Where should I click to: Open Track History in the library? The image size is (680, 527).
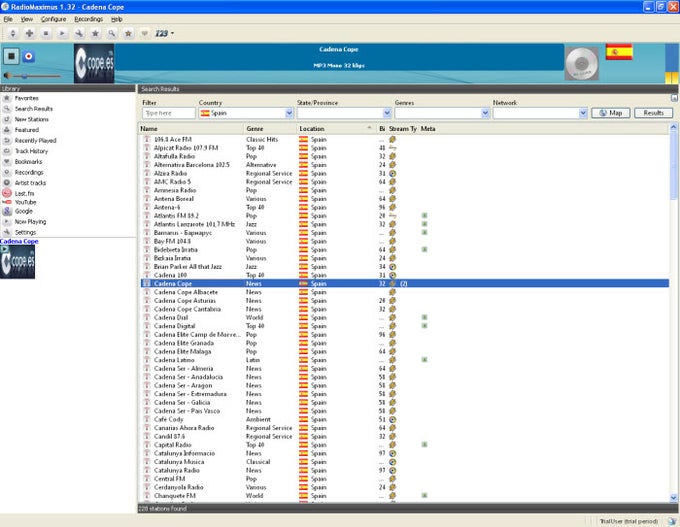click(x=31, y=151)
